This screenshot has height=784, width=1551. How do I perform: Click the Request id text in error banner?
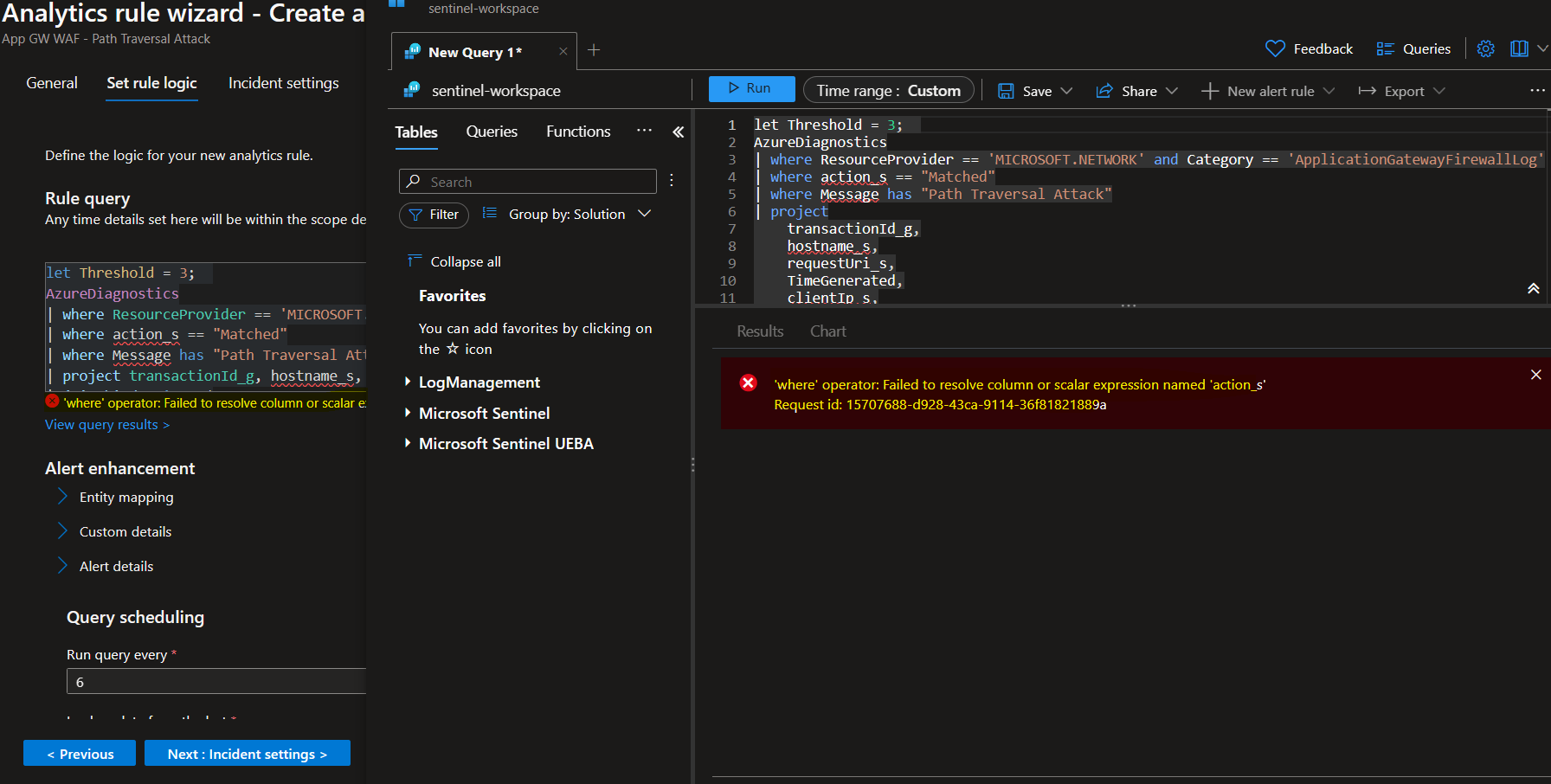pyautogui.click(x=940, y=405)
